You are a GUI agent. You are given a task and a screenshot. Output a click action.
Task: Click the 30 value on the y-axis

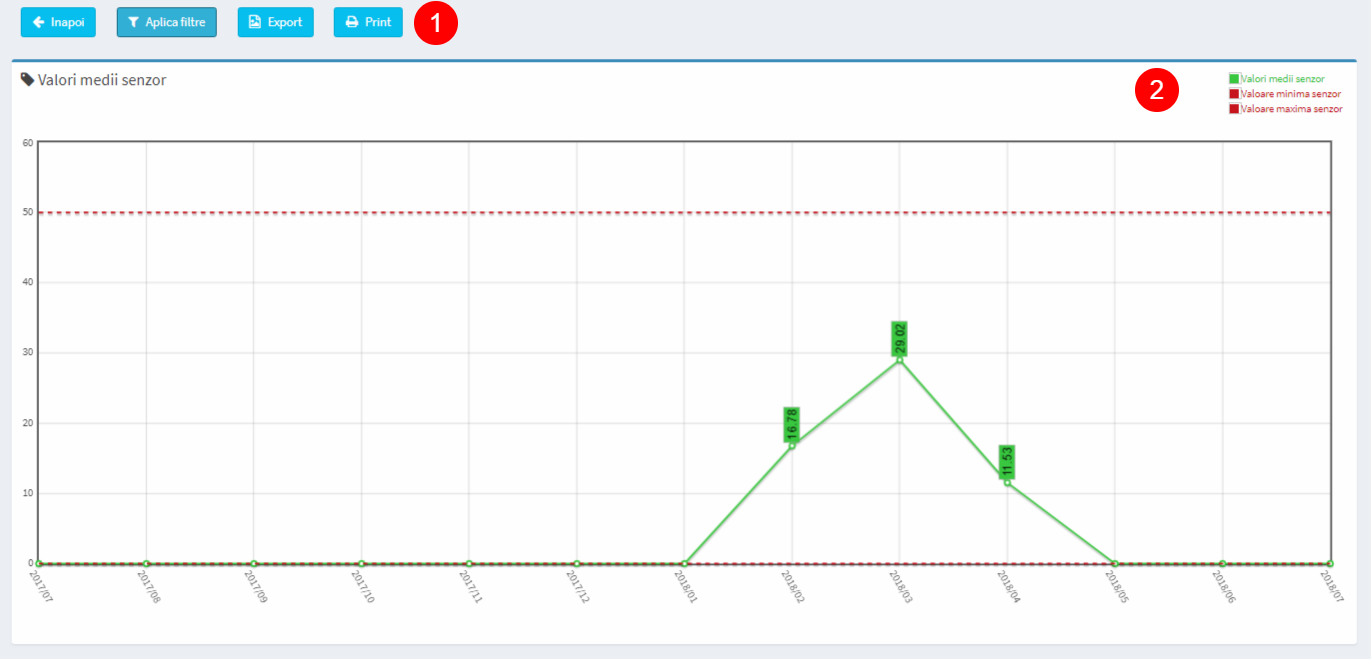[28, 352]
